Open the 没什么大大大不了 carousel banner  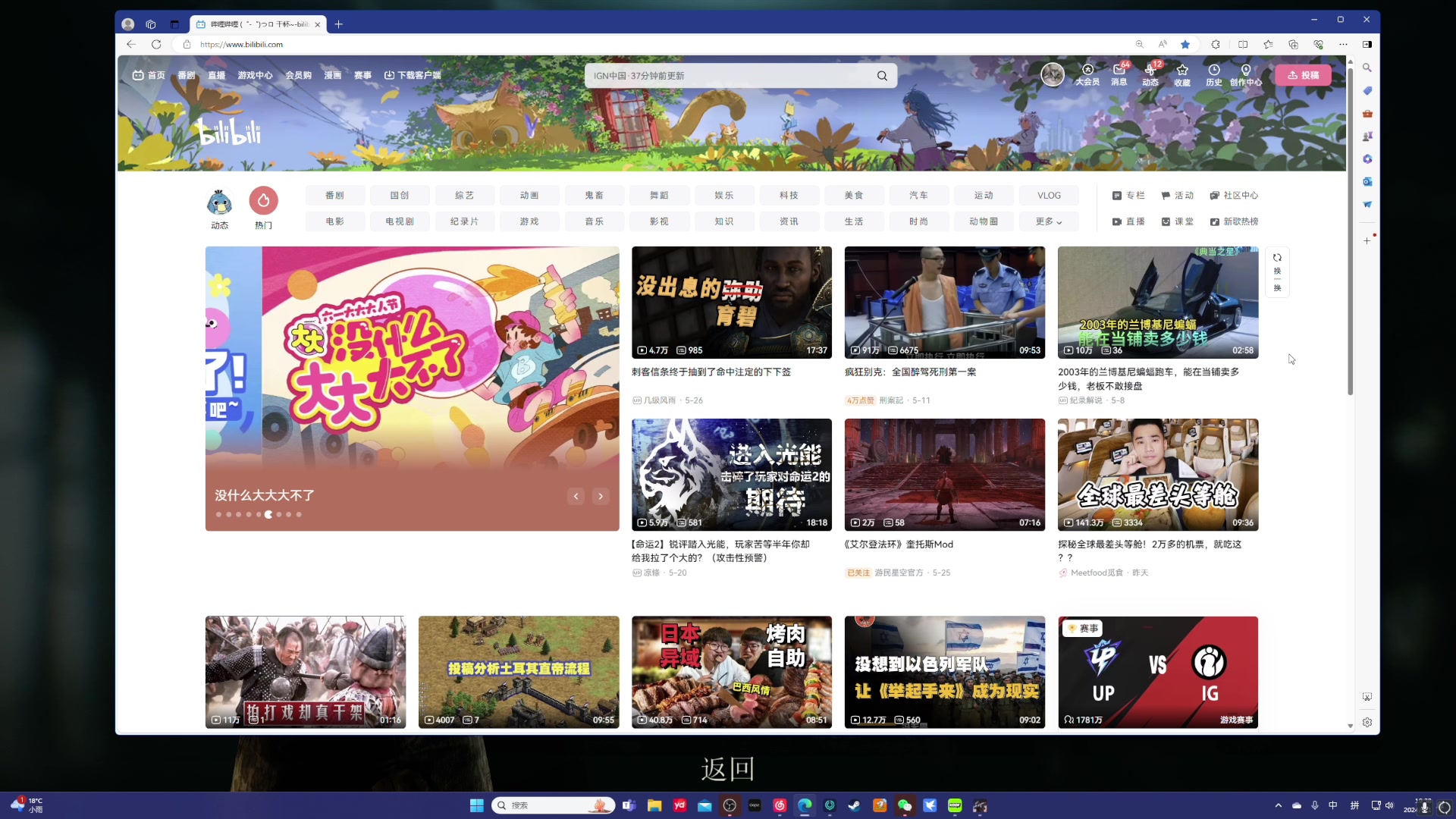click(x=412, y=388)
